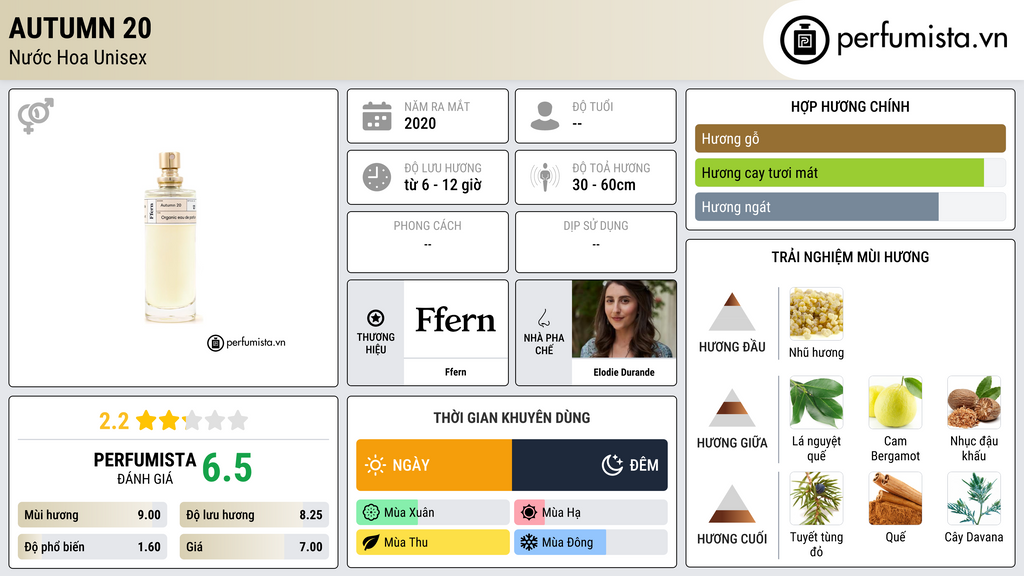Click the Hương cuối pyramid icon
Viewport: 1024px width, 576px height.
(x=732, y=504)
